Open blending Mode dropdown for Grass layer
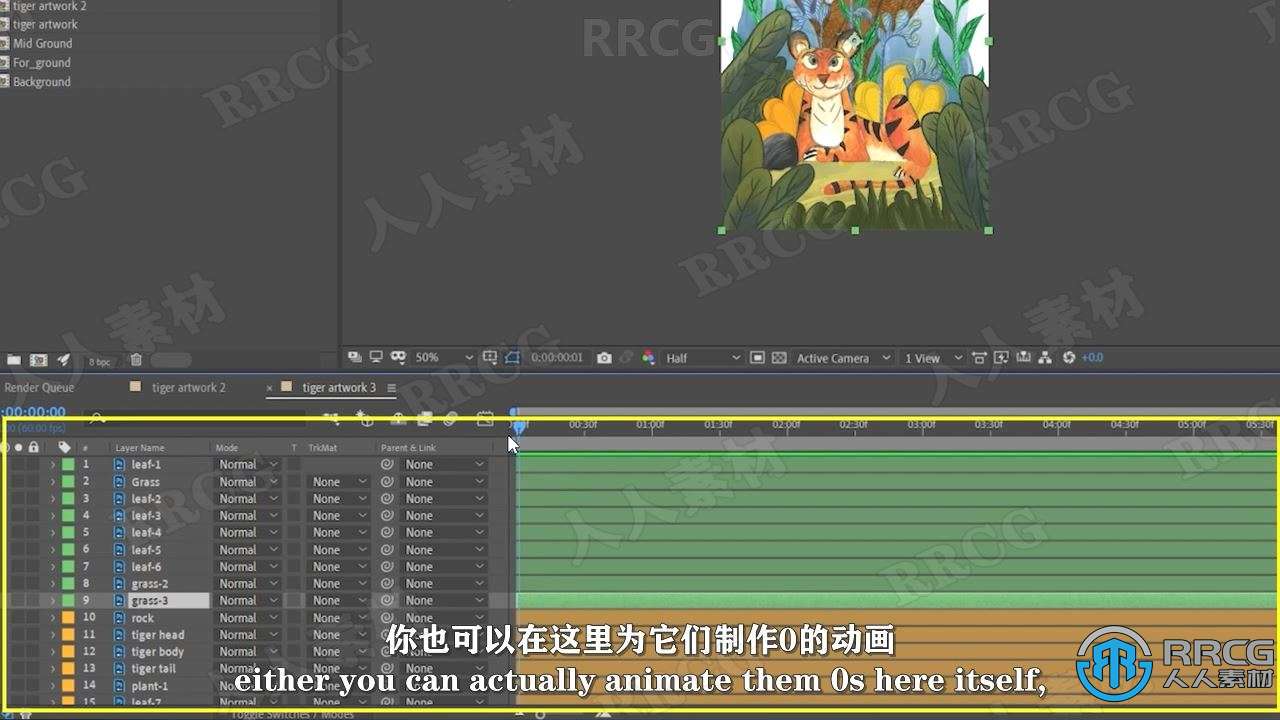Image resolution: width=1280 pixels, height=720 pixels. pyautogui.click(x=248, y=481)
